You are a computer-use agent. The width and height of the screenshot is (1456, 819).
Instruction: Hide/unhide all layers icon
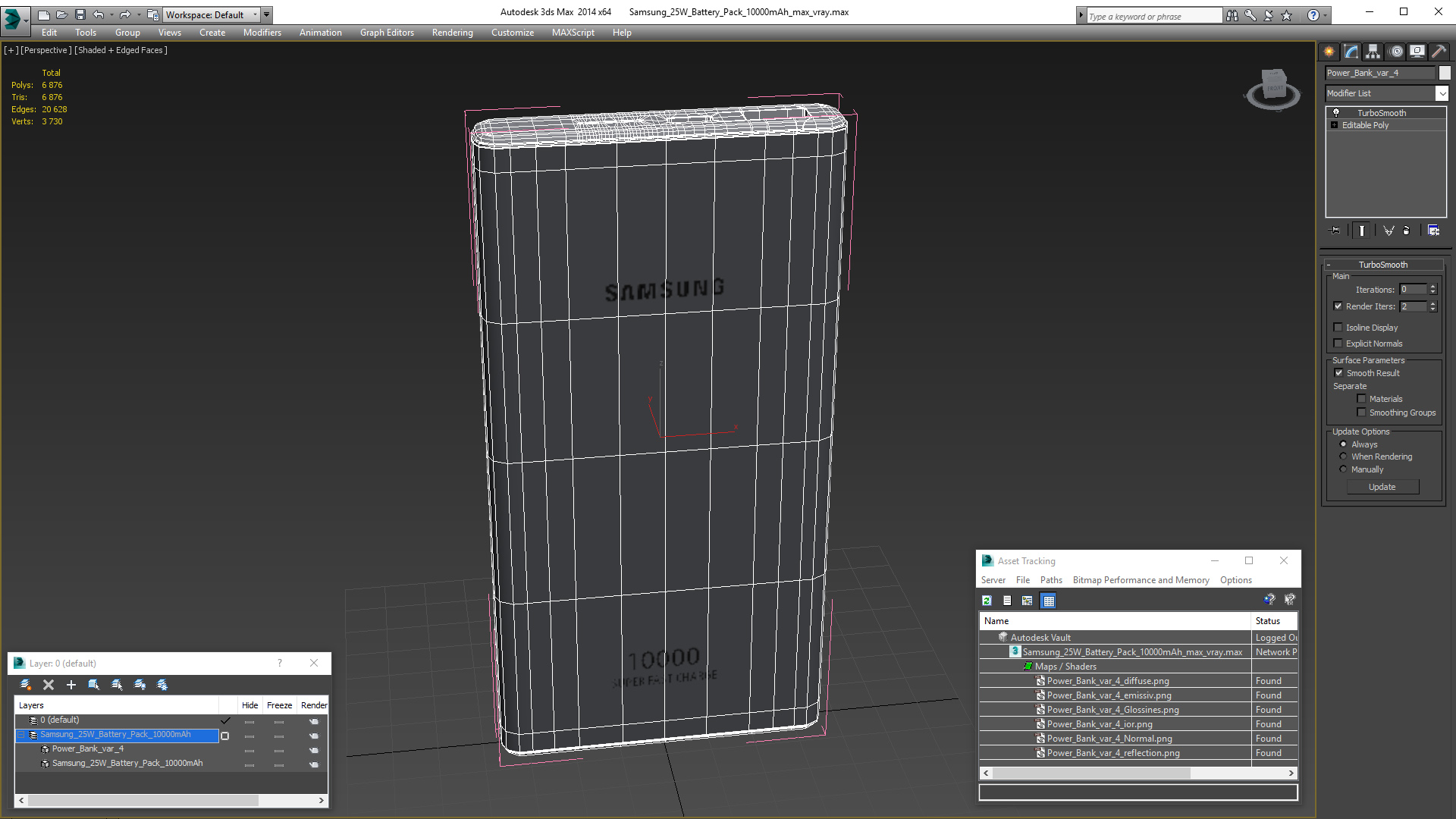click(140, 685)
